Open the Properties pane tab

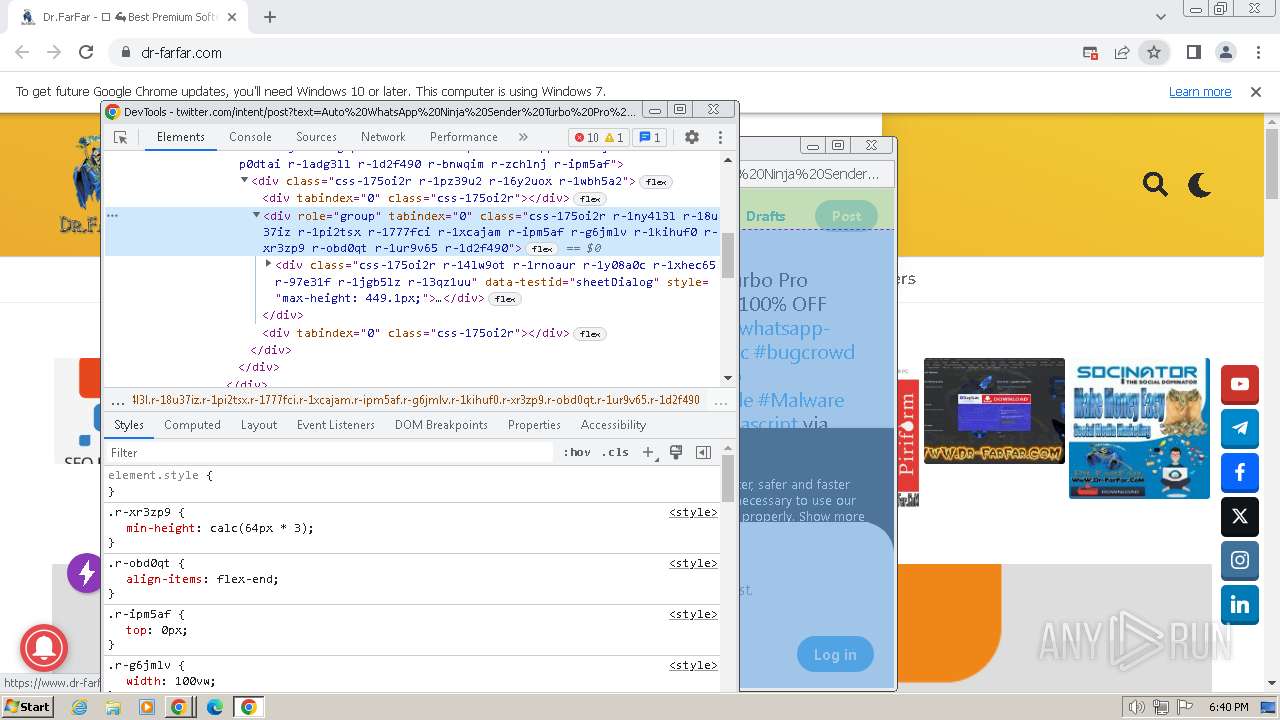pyautogui.click(x=534, y=425)
